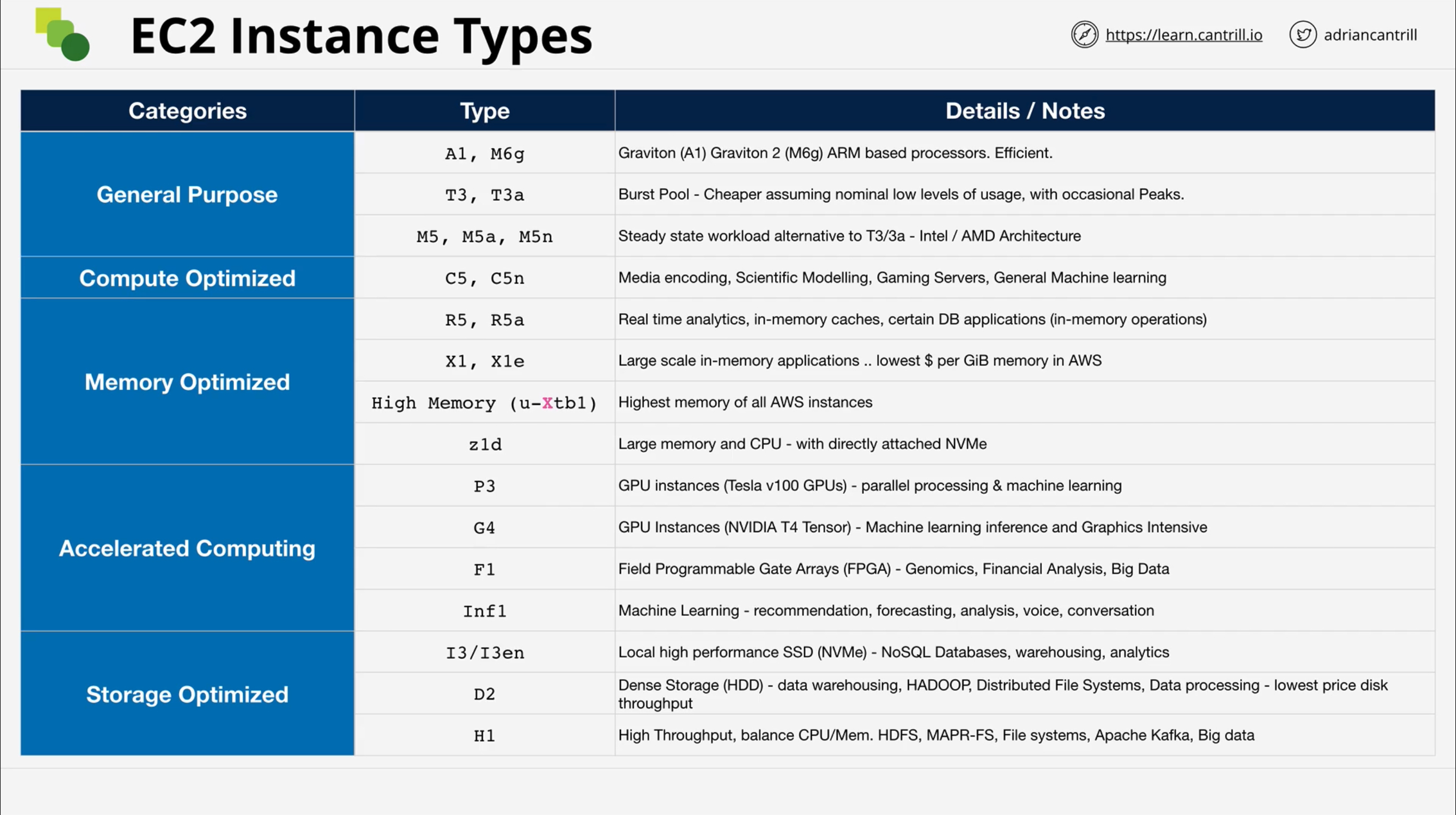Image resolution: width=1456 pixels, height=815 pixels.
Task: Open the https://learn.cantrill.io link
Action: click(x=1184, y=35)
